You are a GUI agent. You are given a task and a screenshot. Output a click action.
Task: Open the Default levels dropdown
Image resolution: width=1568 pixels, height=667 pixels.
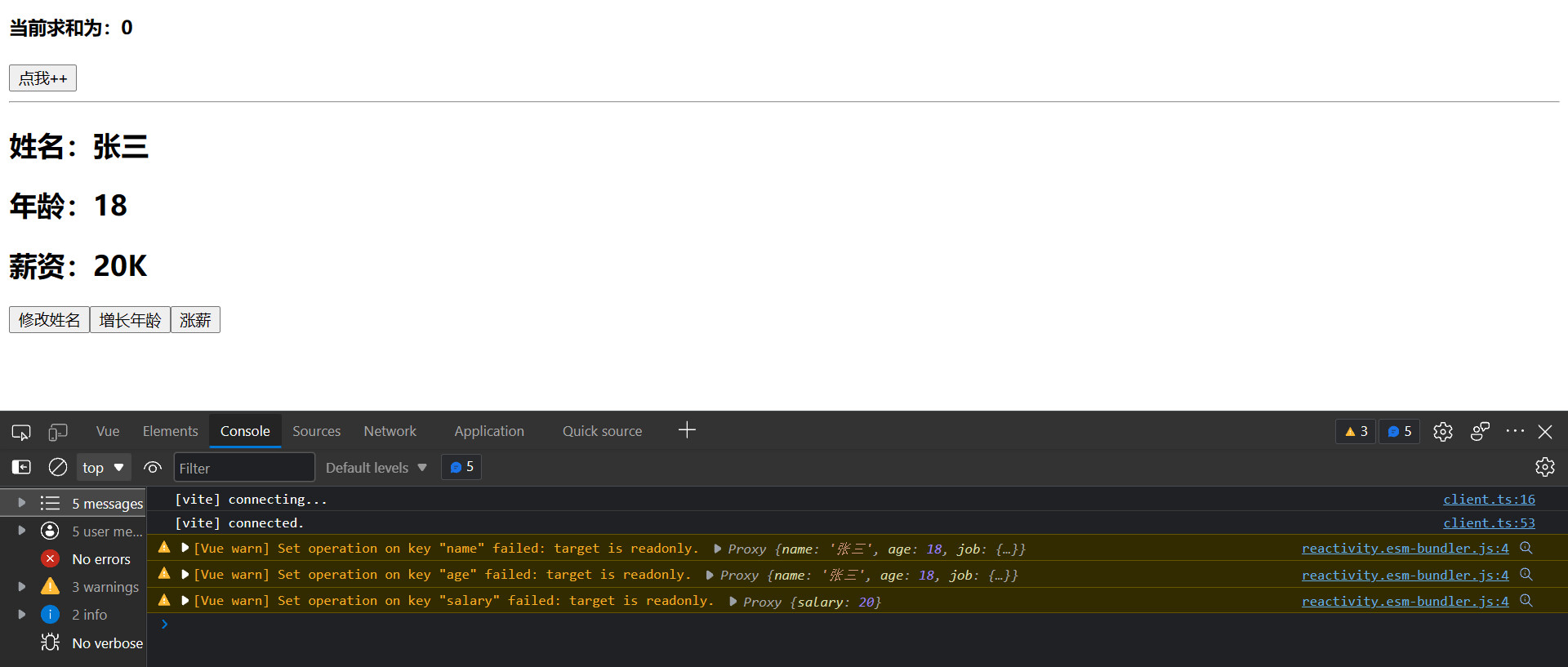click(x=376, y=468)
